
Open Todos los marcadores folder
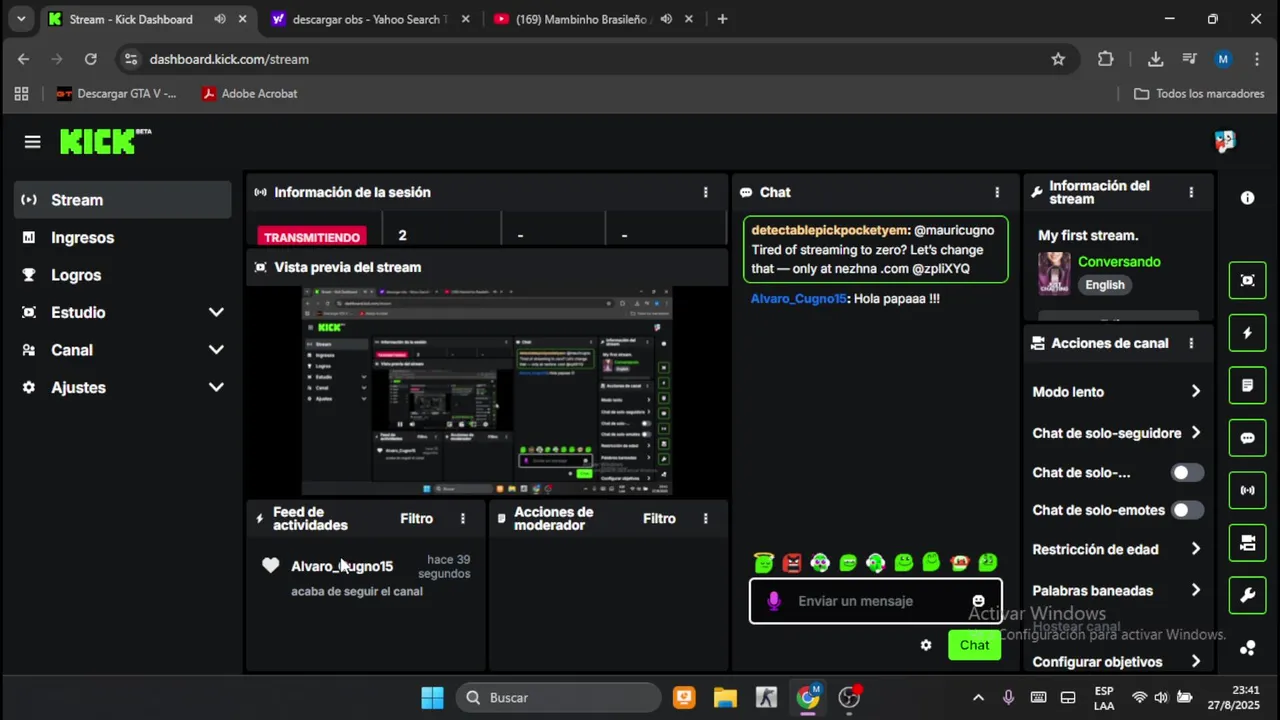click(x=1200, y=93)
